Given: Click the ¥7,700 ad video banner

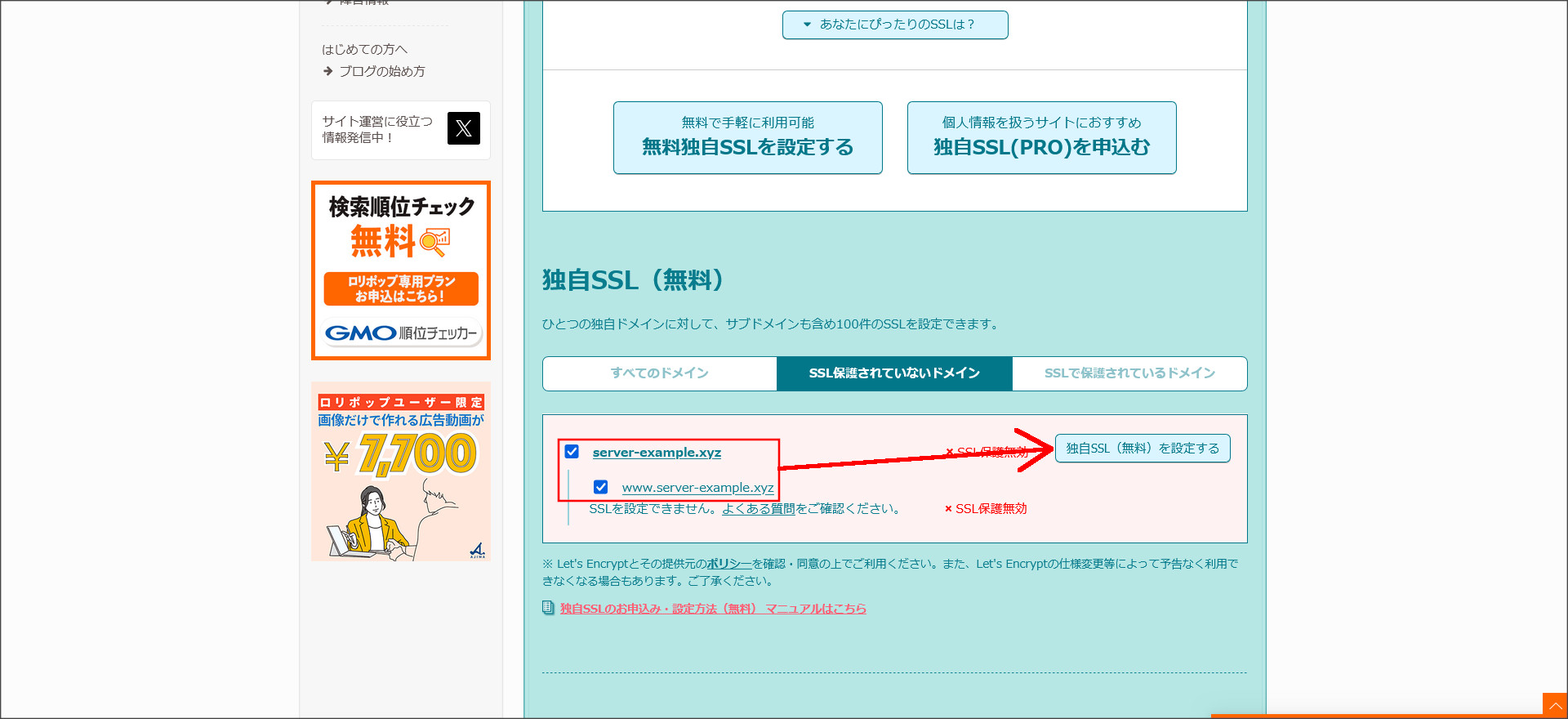Looking at the screenshot, I should (x=401, y=471).
